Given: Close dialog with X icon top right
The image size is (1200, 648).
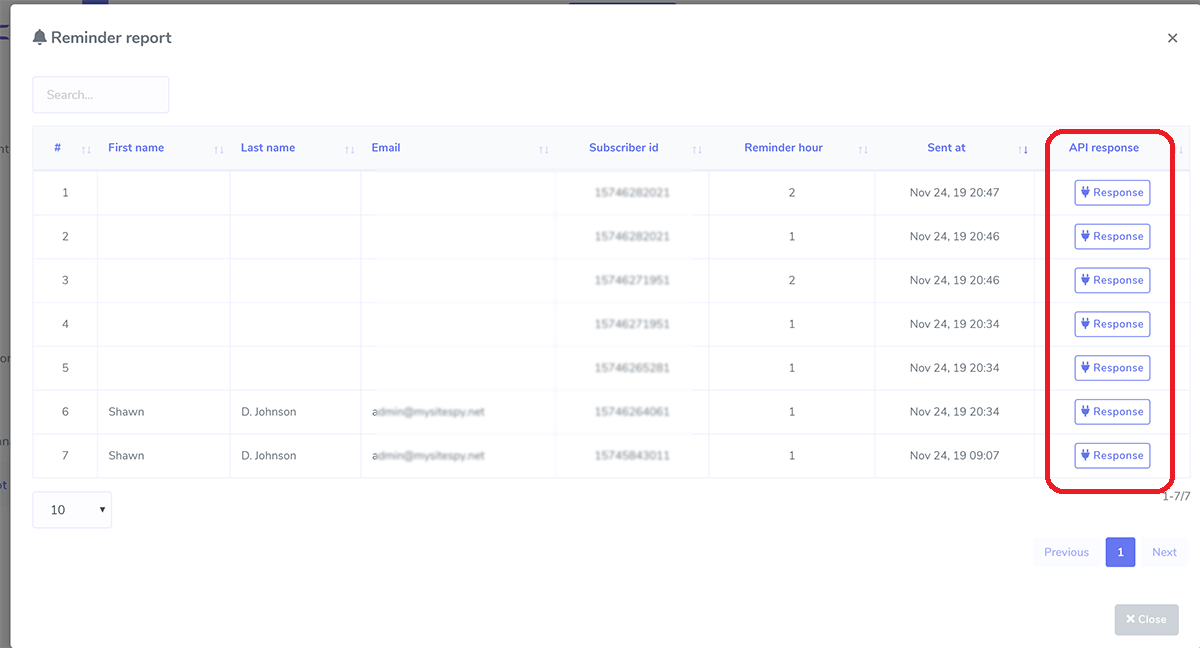Looking at the screenshot, I should 1172,38.
